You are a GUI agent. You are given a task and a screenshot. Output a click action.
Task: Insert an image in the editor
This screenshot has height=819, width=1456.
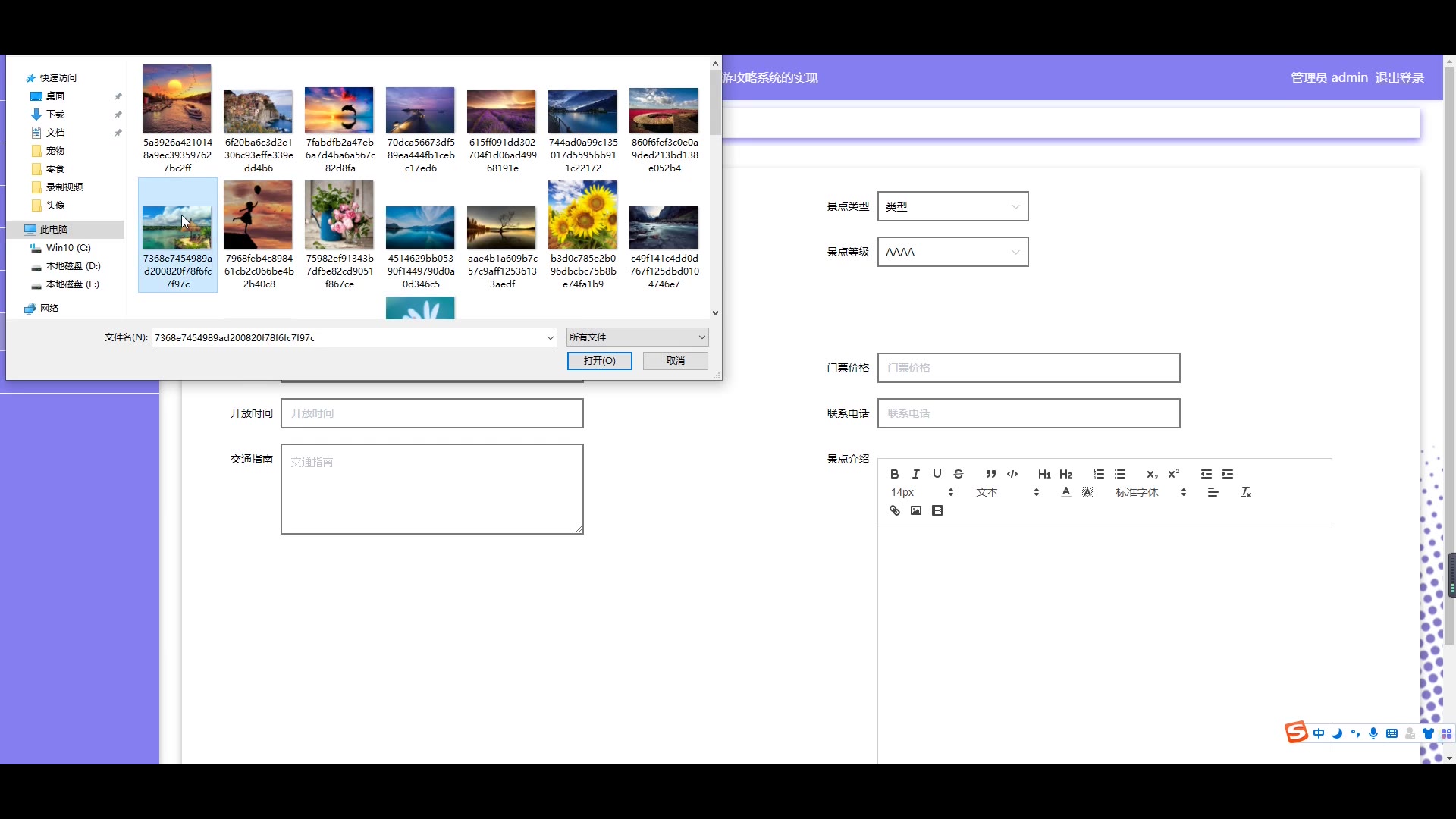coord(915,510)
